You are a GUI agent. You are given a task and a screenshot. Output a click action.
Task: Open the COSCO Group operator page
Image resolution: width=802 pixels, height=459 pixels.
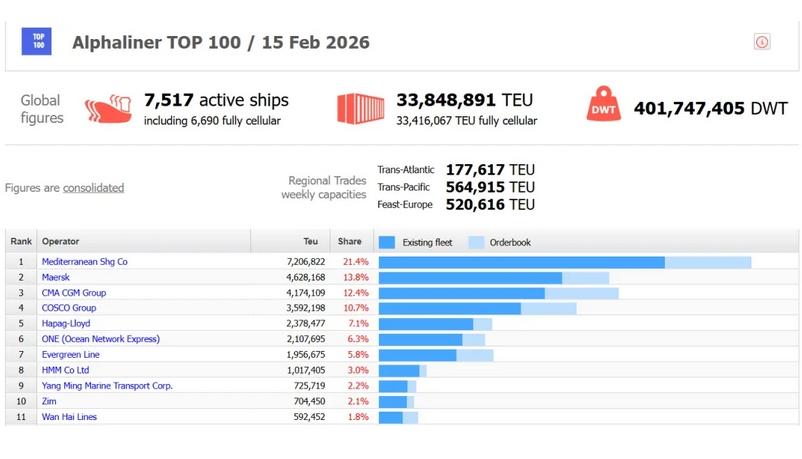(x=68, y=308)
